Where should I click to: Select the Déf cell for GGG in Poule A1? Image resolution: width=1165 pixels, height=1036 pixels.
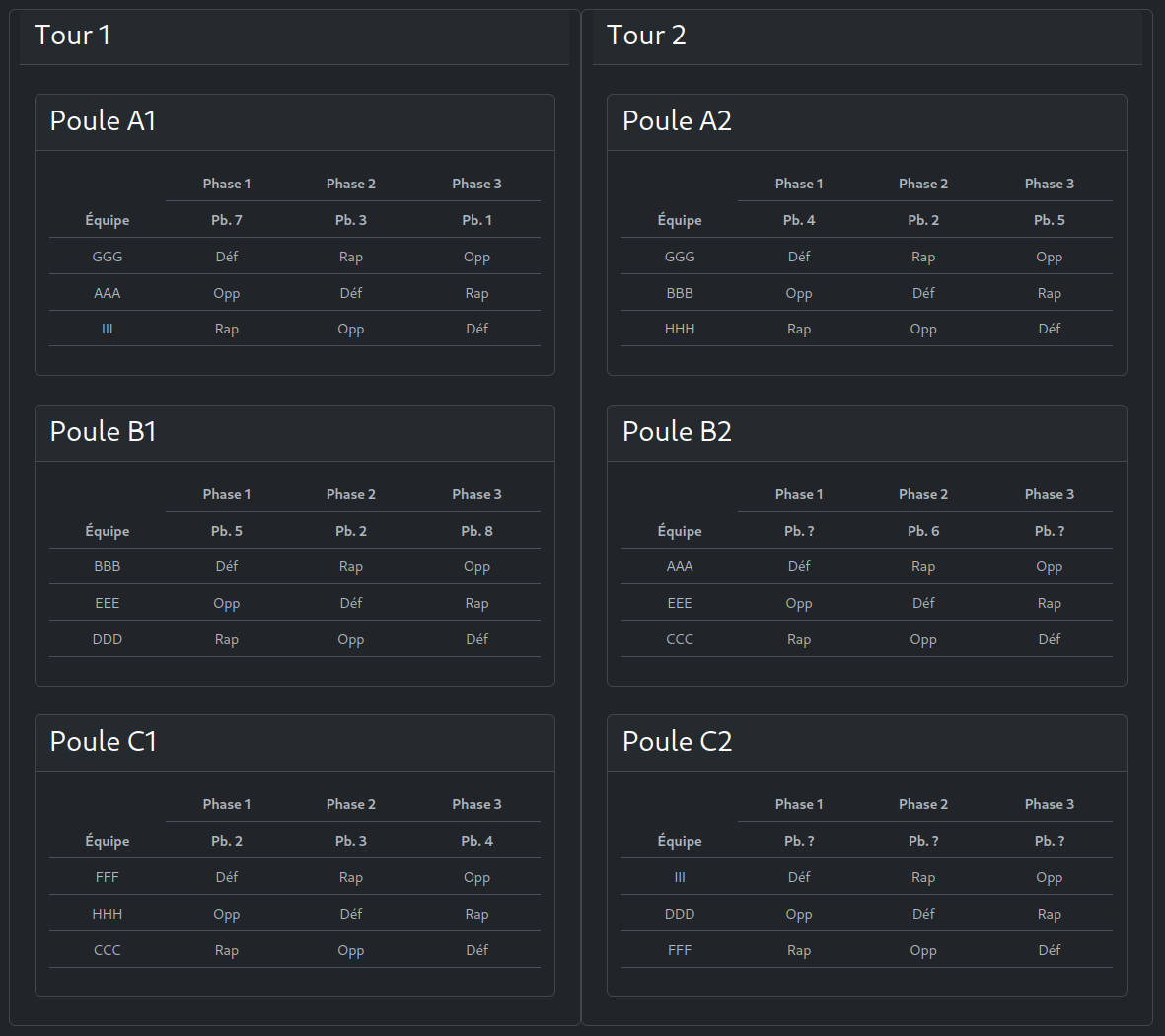[x=226, y=257]
